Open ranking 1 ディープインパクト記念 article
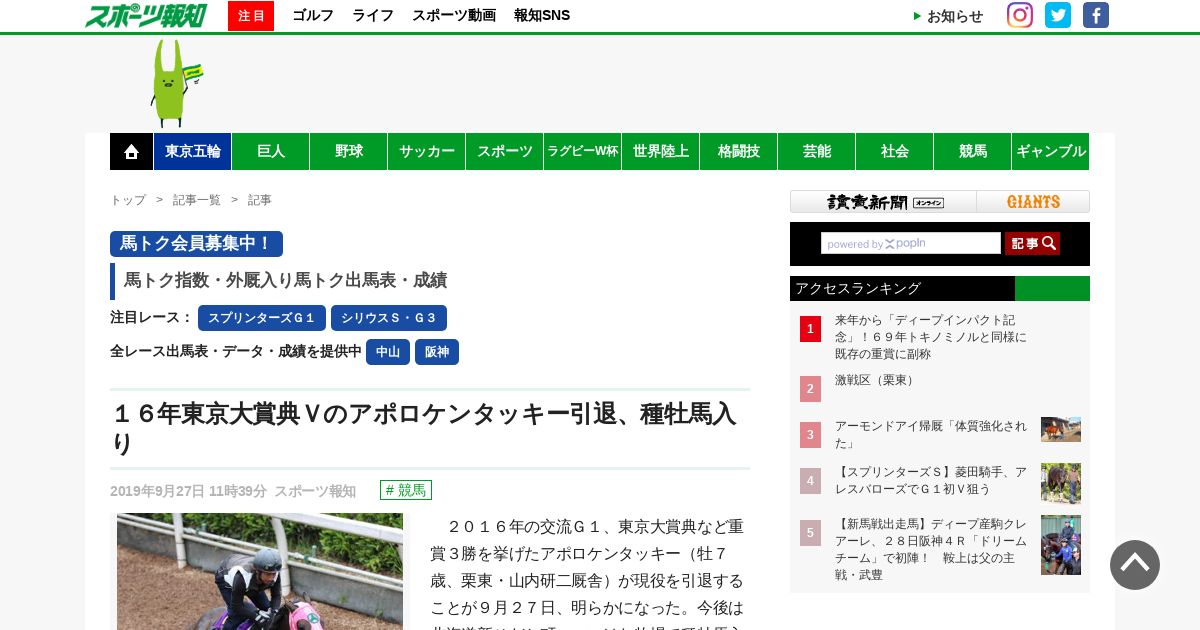1200x630 pixels. tap(931, 337)
